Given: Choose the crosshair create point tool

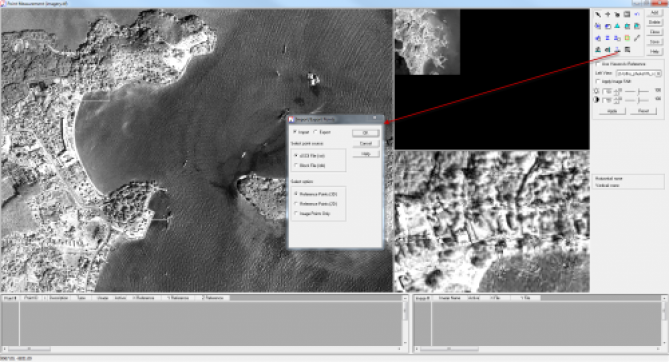Looking at the screenshot, I should tap(608, 15).
